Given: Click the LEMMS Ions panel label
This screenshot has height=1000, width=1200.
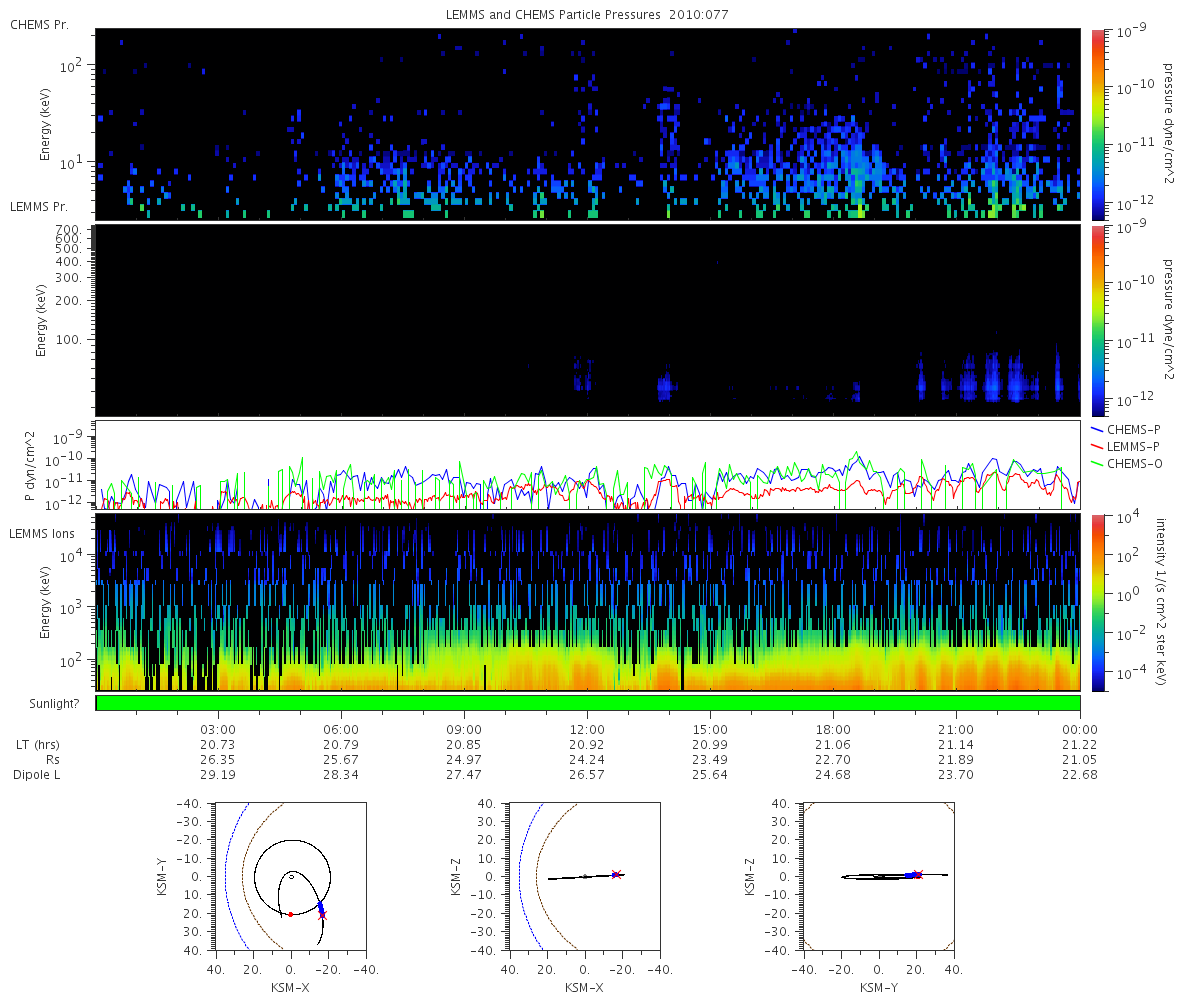Looking at the screenshot, I should [x=41, y=533].
